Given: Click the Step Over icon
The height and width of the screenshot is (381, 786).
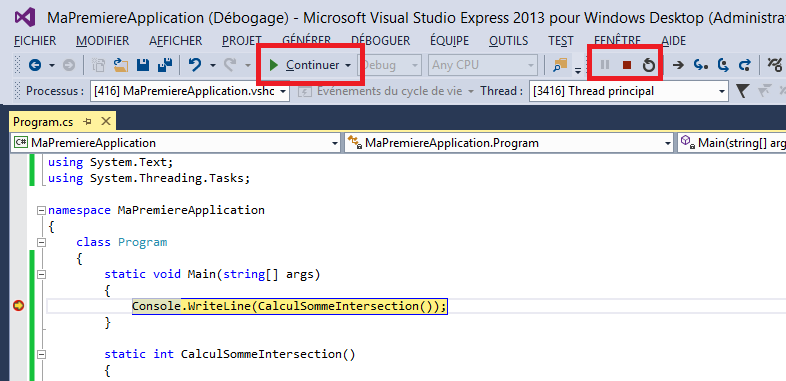Looking at the screenshot, I should coord(723,65).
